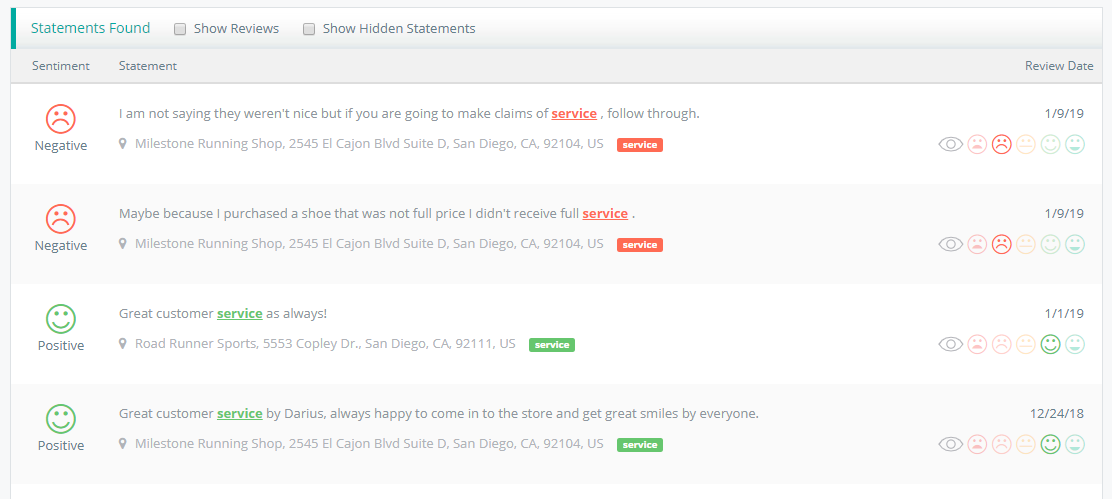Toggle eye visibility for 'as always!' statement
This screenshot has height=499, width=1112.
coord(951,344)
